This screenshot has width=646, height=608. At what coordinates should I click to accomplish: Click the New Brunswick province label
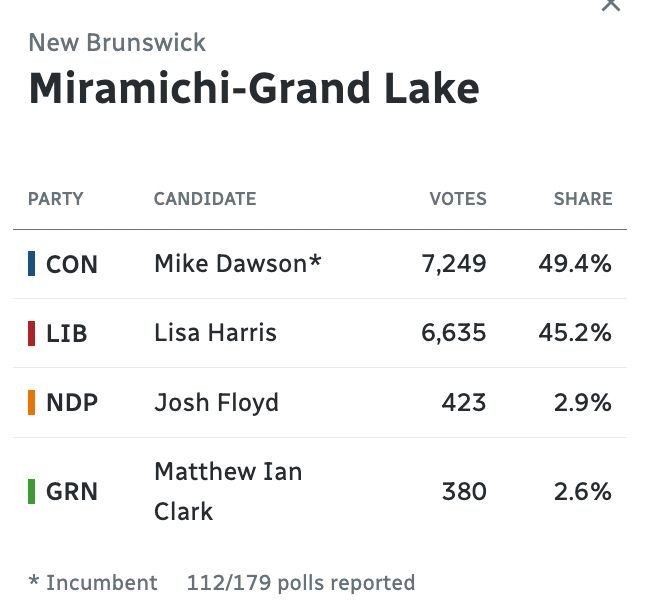[x=117, y=42]
